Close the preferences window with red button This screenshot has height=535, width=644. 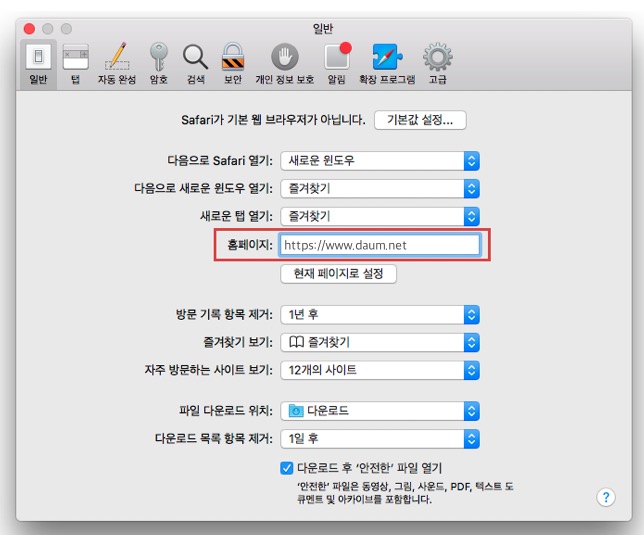tap(29, 29)
